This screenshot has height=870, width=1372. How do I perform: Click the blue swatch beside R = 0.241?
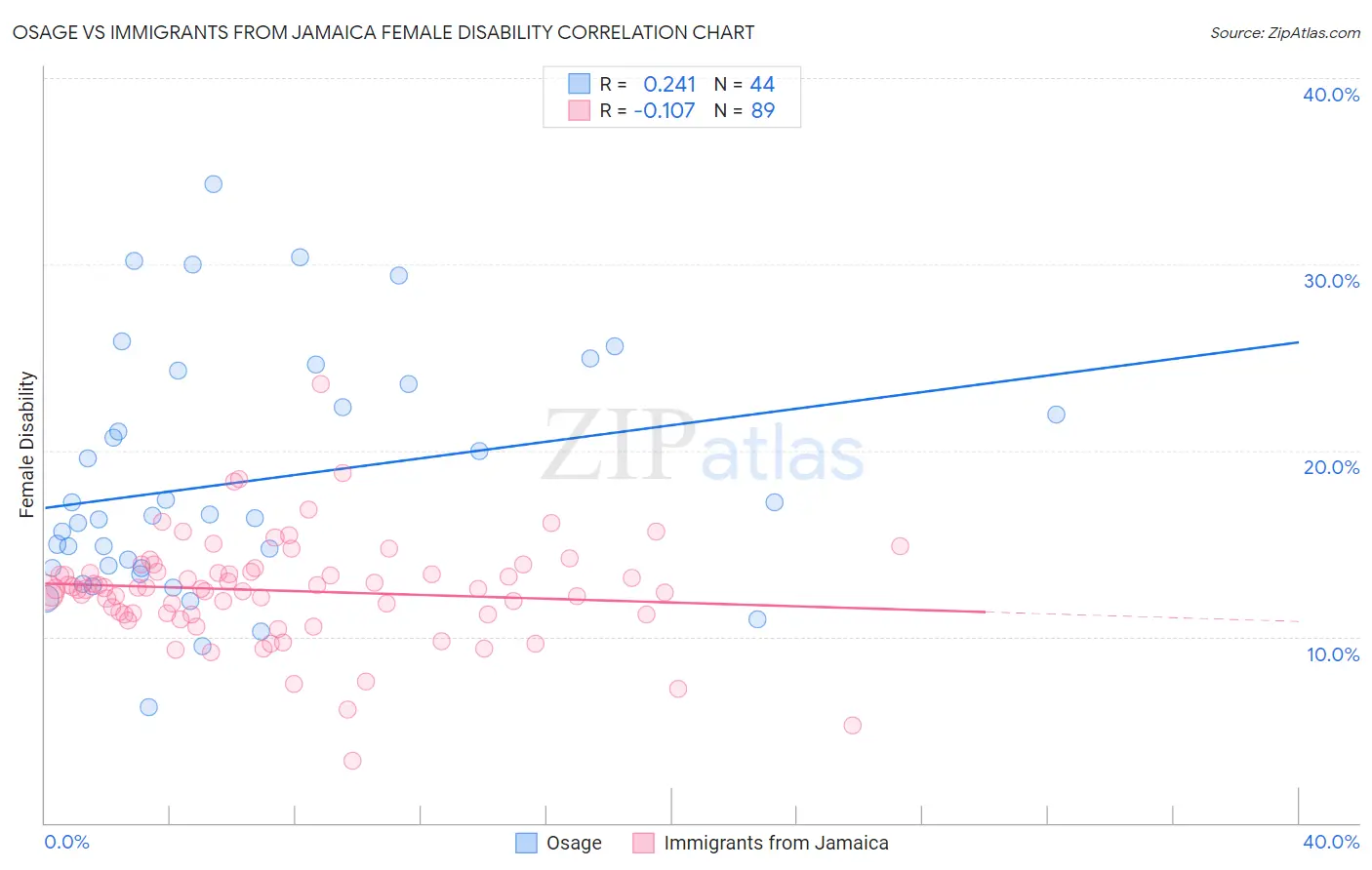pyautogui.click(x=580, y=84)
